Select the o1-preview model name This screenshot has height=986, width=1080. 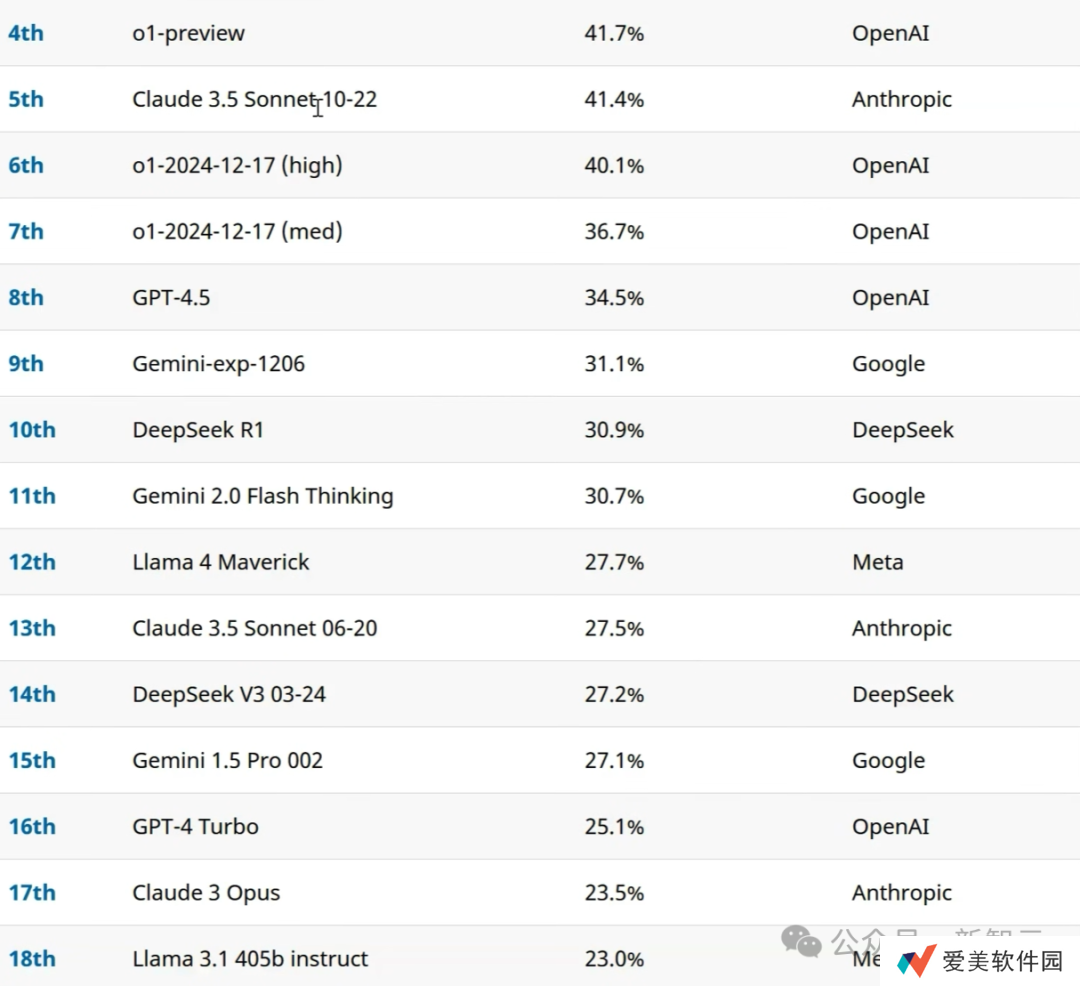(x=188, y=33)
